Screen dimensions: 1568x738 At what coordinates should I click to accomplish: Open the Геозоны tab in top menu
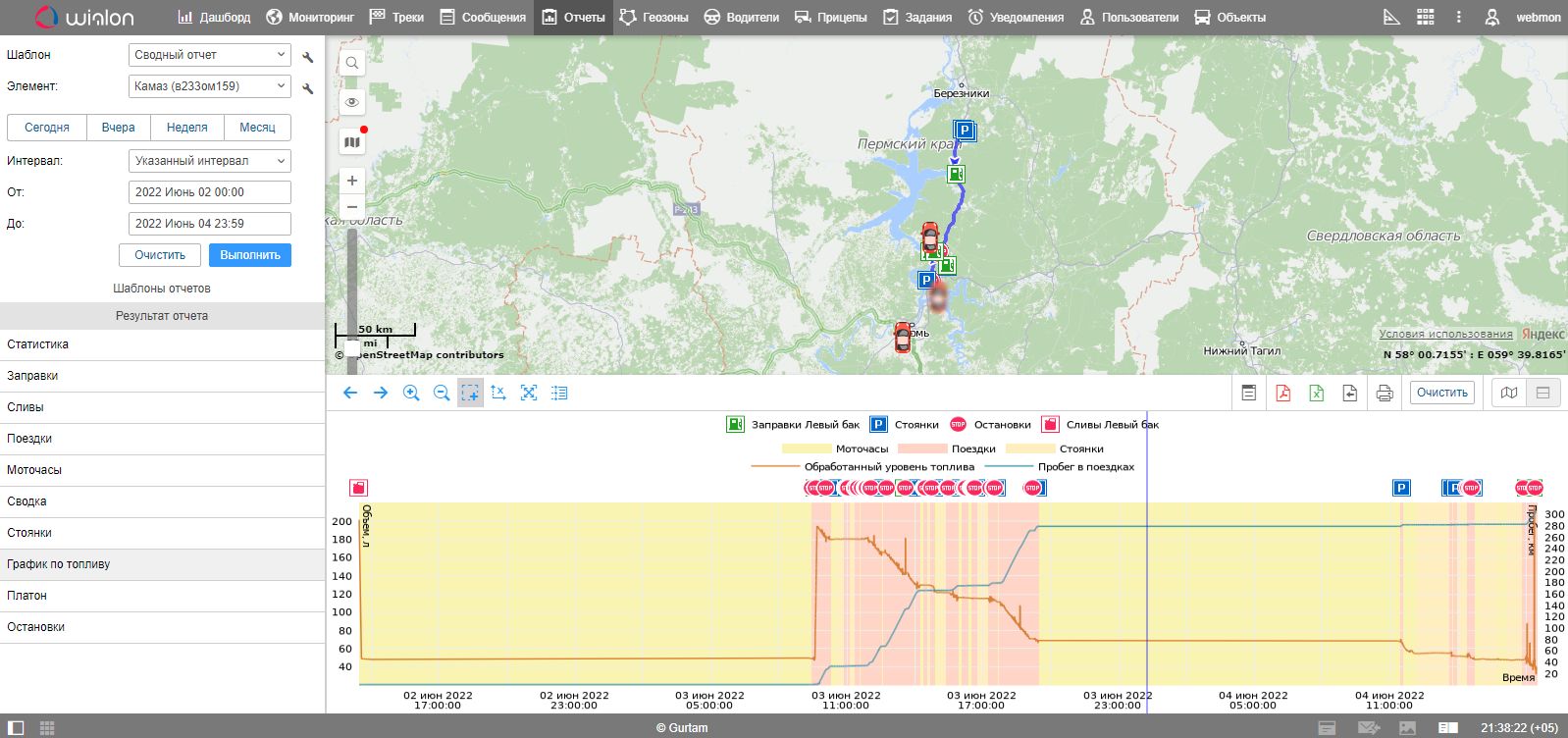(x=653, y=17)
